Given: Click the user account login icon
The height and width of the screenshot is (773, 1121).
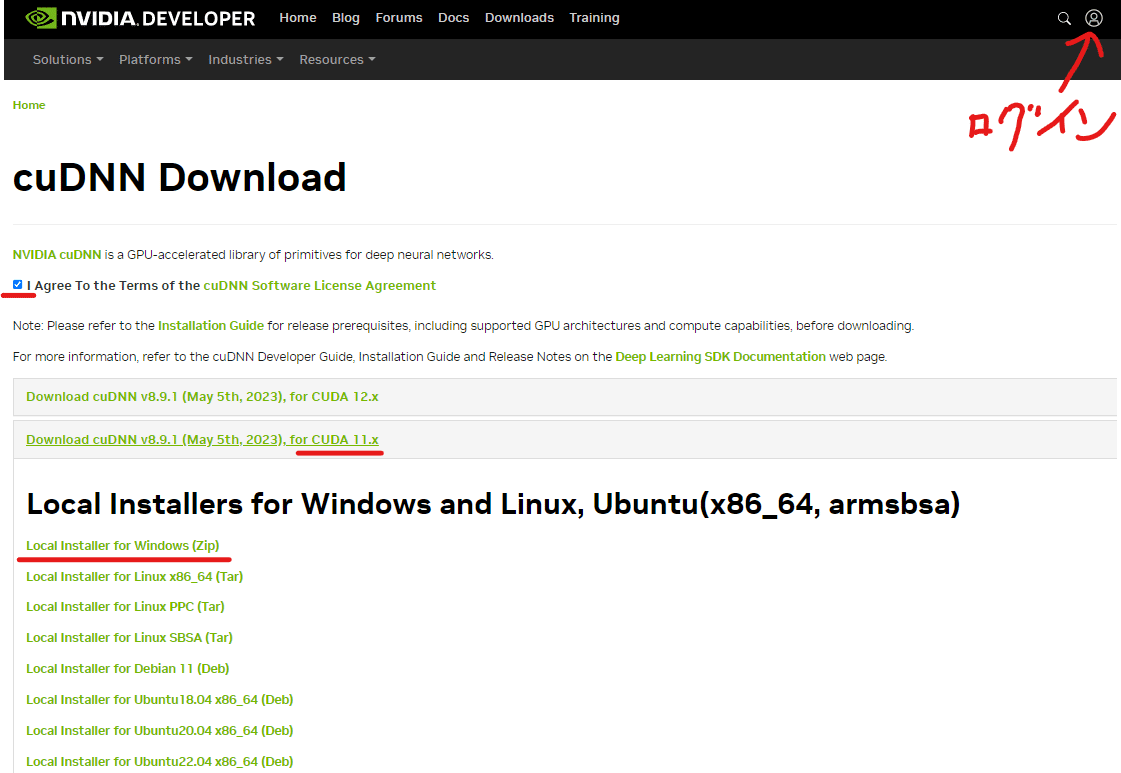Looking at the screenshot, I should click(x=1093, y=18).
